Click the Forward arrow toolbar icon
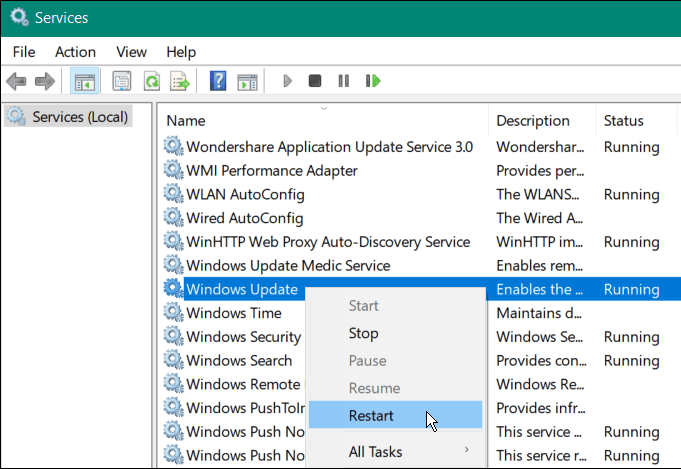Viewport: 681px width, 469px height. tap(45, 81)
